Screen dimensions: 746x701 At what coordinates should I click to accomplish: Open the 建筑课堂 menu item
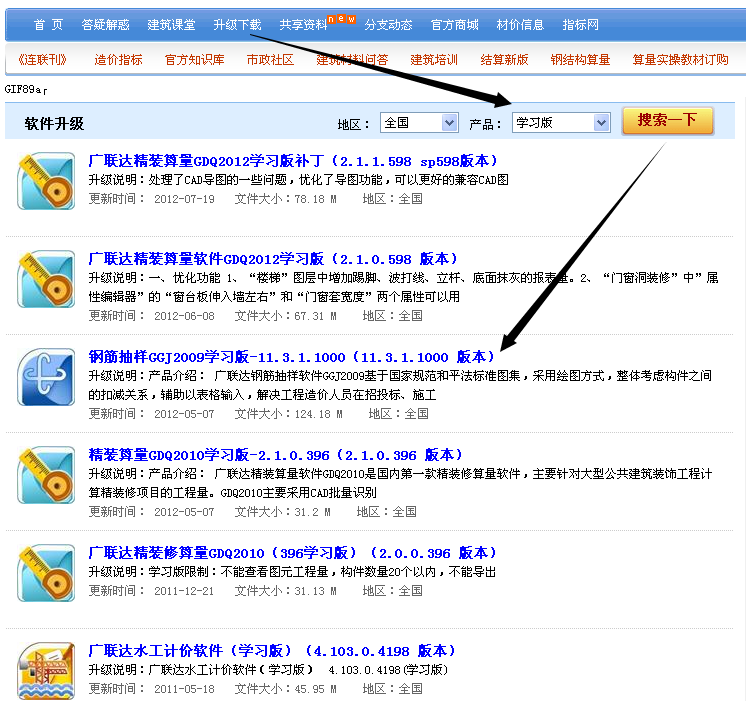(171, 25)
